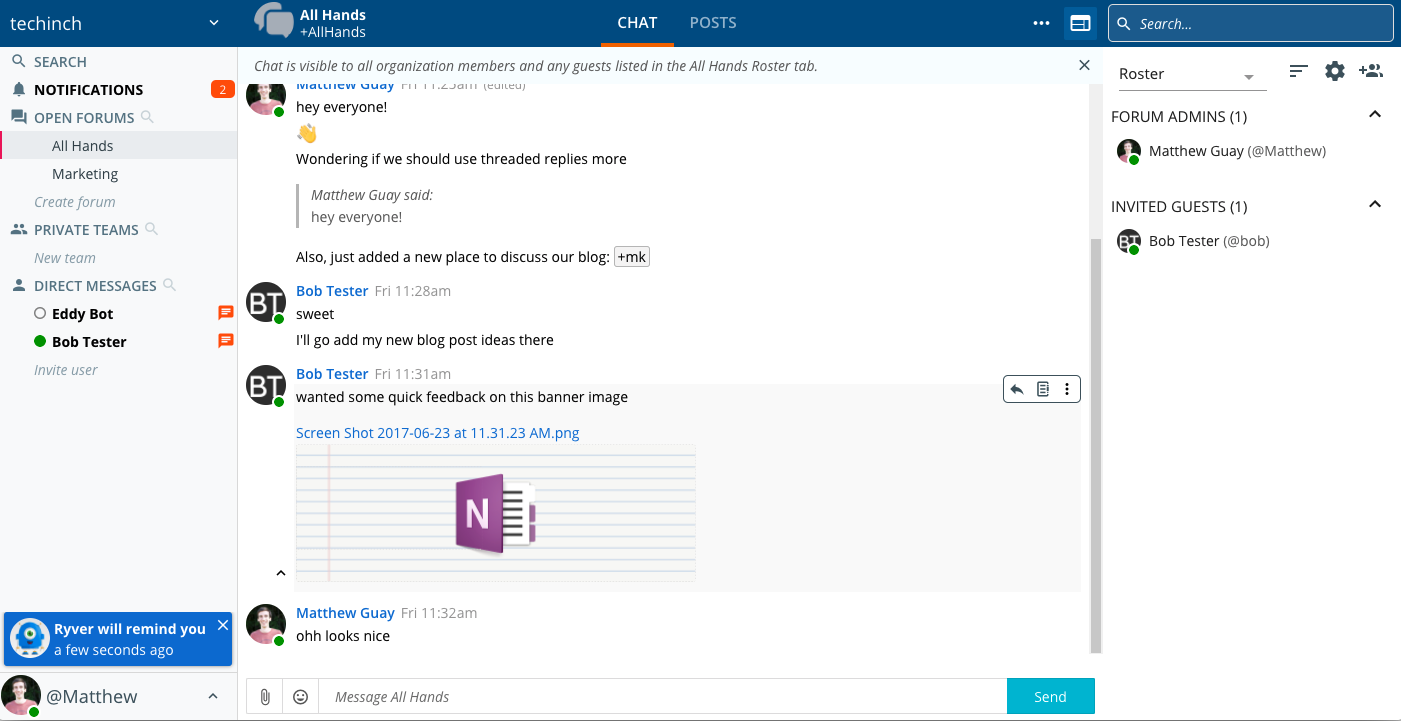The width and height of the screenshot is (1401, 721).
Task: Expand the techinch organization dropdown
Action: click(x=214, y=23)
